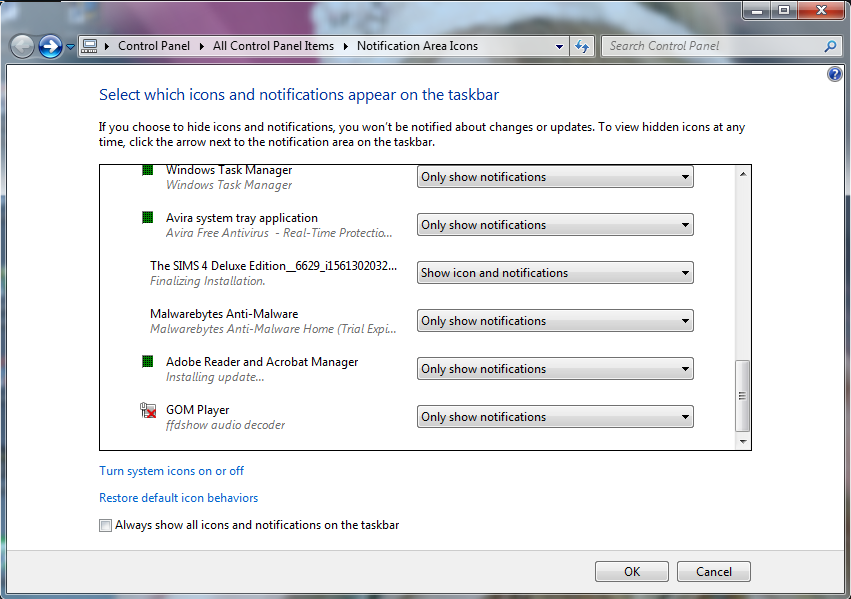Screen dimensions: 851x599
Task: Enable Always show all icons checkbox
Action: 105,525
